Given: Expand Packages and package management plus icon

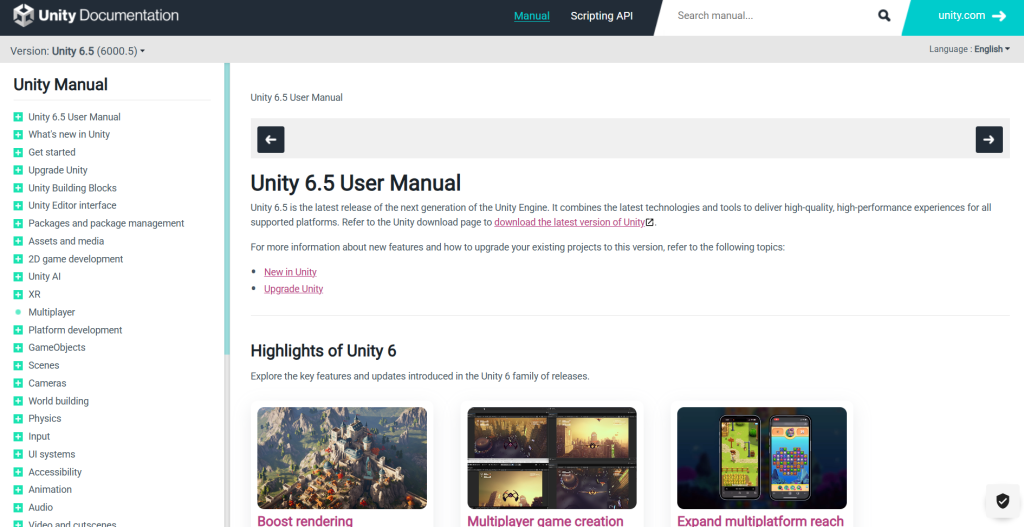Looking at the screenshot, I should 18,223.
